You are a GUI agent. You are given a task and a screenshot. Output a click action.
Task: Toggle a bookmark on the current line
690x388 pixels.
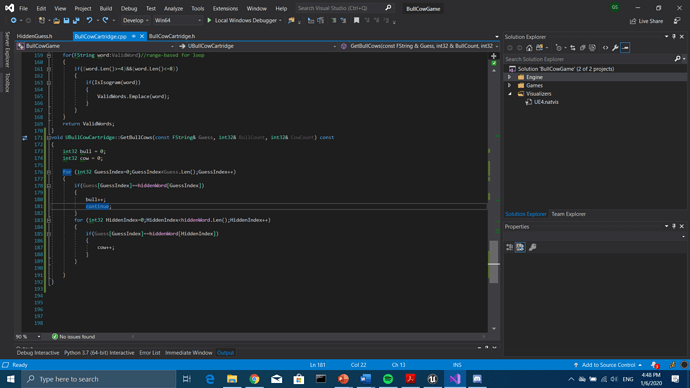click(356, 20)
